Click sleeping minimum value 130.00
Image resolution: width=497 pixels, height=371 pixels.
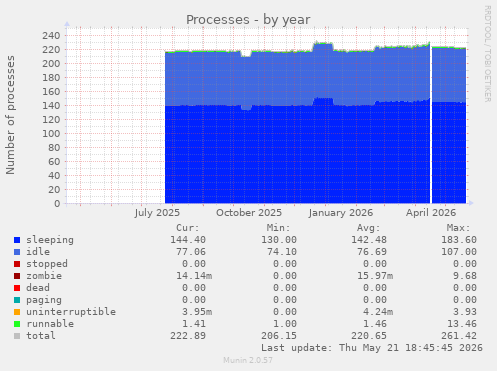279,240
